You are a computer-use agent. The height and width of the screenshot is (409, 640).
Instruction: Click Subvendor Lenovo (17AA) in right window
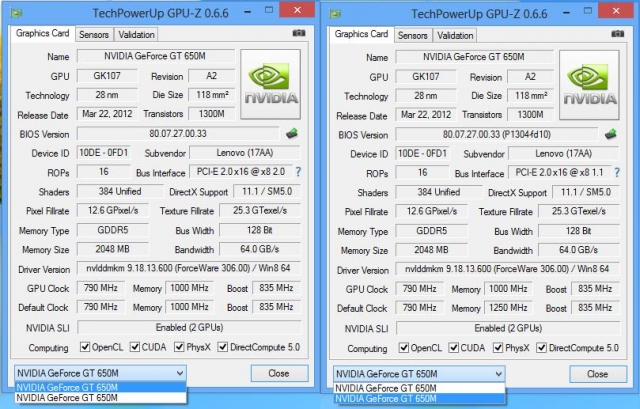tap(563, 153)
